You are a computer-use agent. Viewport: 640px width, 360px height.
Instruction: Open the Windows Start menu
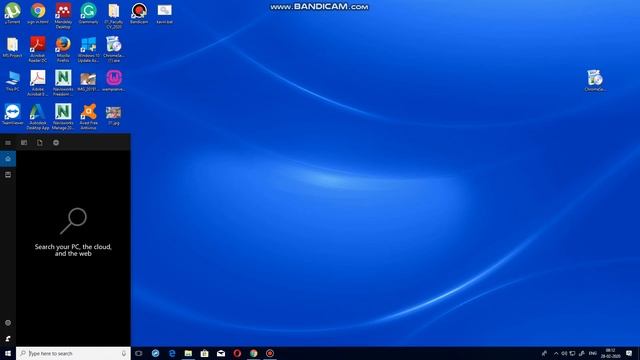pos(8,353)
